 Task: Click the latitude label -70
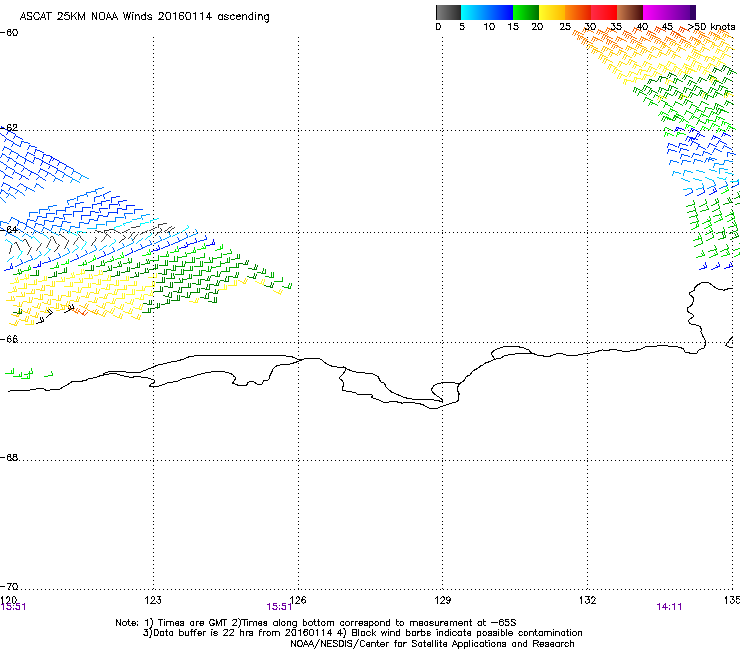point(10,586)
